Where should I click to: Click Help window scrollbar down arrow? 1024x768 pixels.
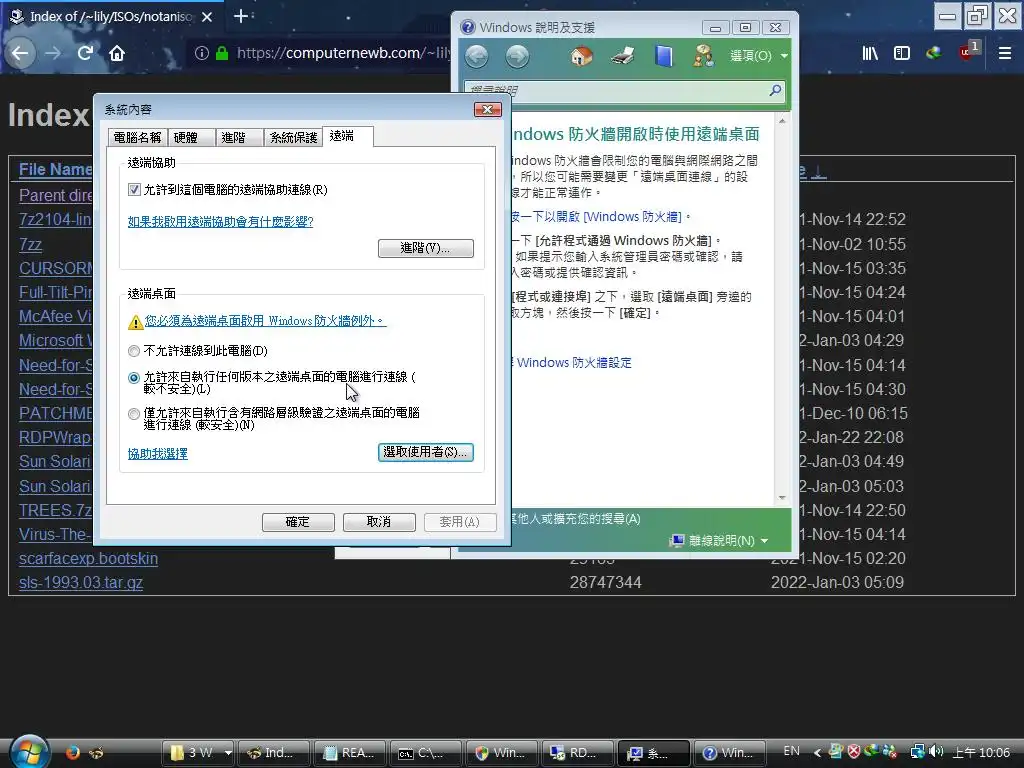pos(782,498)
